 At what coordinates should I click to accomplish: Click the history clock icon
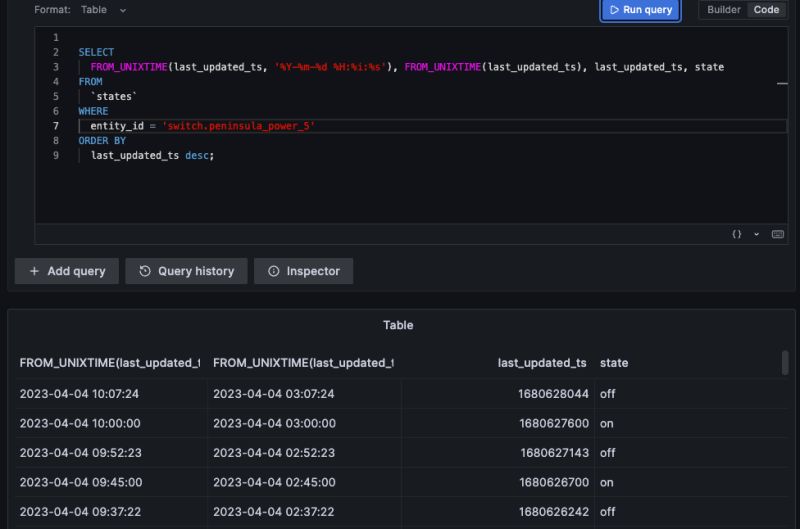point(145,271)
